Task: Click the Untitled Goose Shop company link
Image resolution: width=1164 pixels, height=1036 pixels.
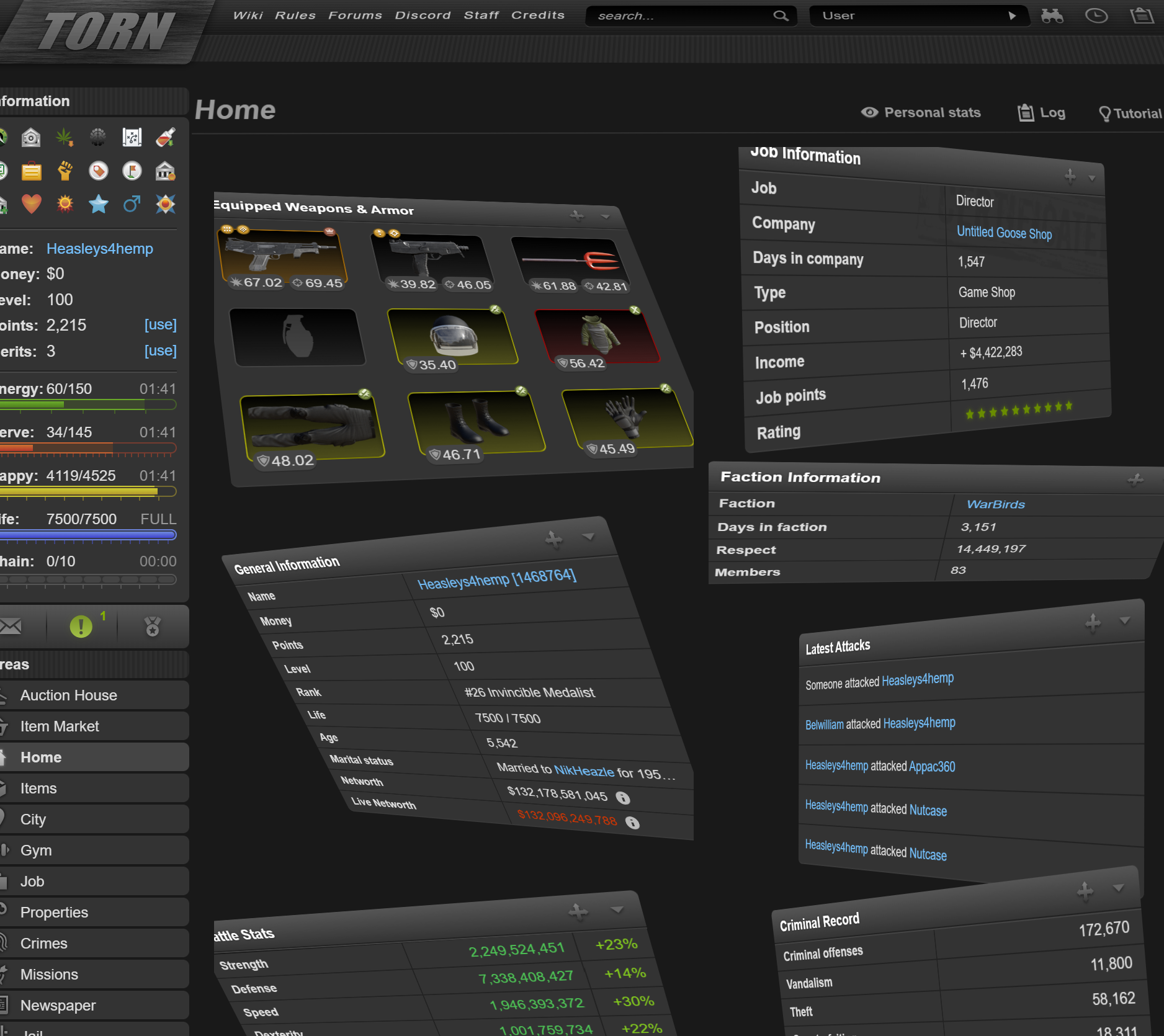Action: 1004,233
